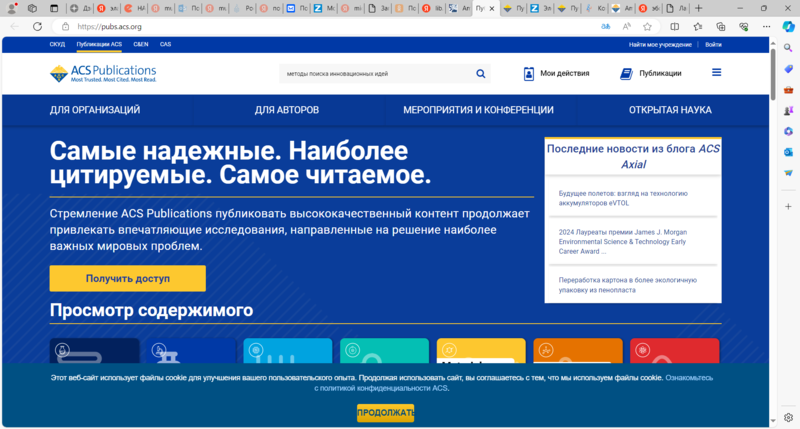Select the "ДЛЯ АВТОРОВ" navigation tab

[x=287, y=110]
